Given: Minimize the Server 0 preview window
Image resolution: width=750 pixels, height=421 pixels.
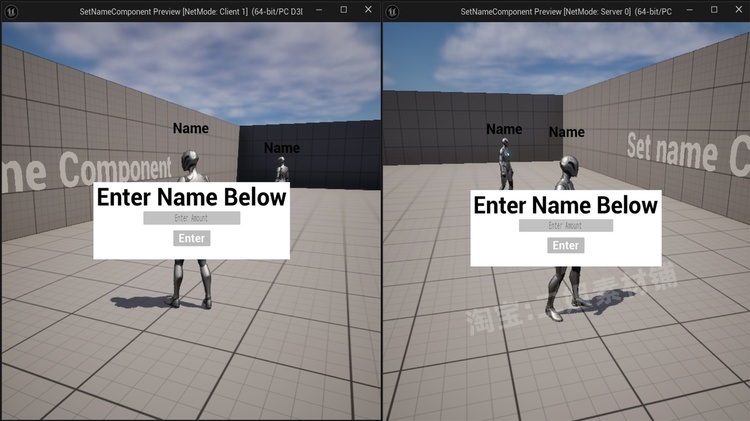Looking at the screenshot, I should (700, 10).
